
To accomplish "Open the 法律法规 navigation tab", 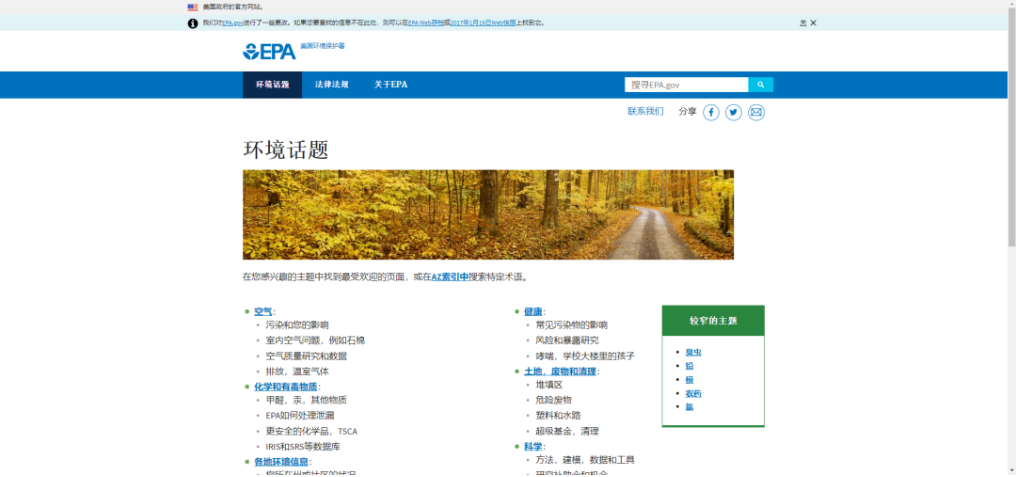I will [x=331, y=85].
